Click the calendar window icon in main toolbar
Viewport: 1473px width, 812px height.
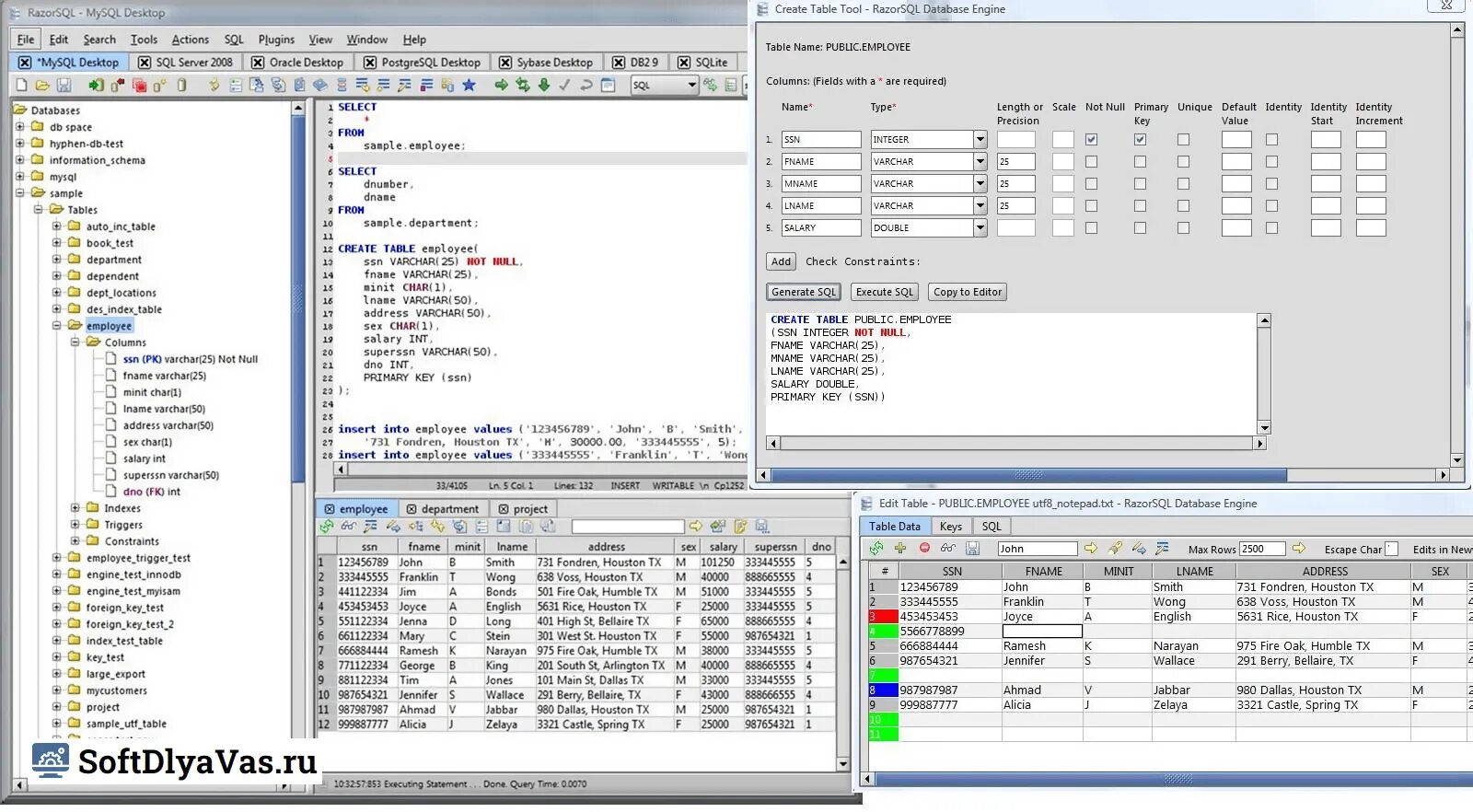click(608, 86)
